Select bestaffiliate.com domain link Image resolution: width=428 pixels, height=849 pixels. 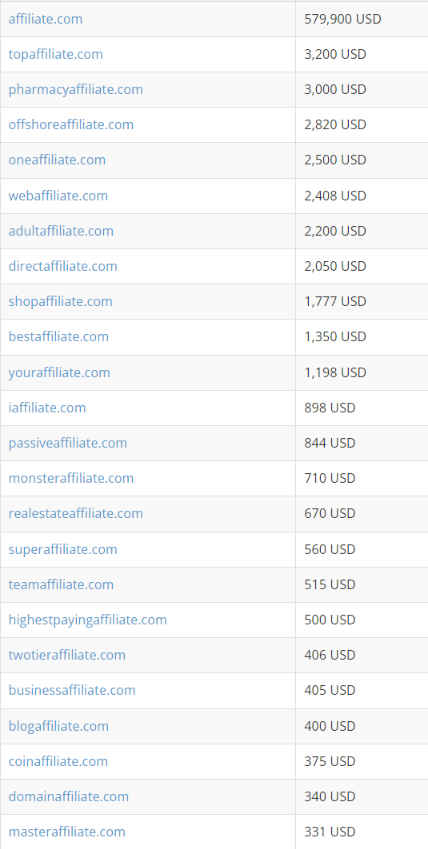59,336
